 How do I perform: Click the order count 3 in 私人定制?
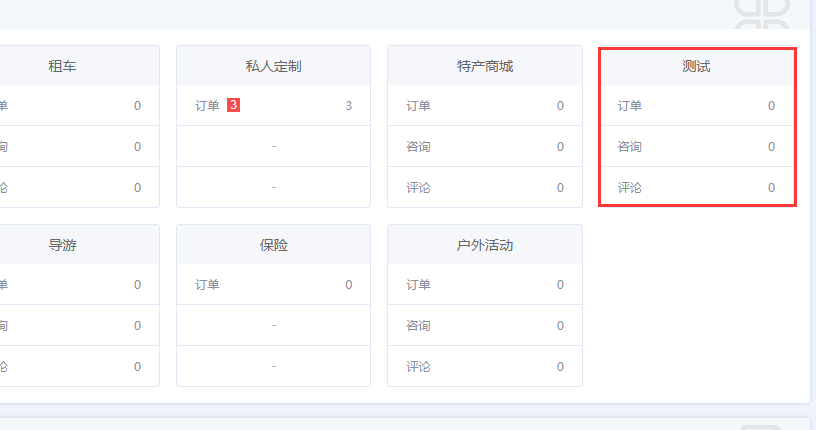[348, 105]
